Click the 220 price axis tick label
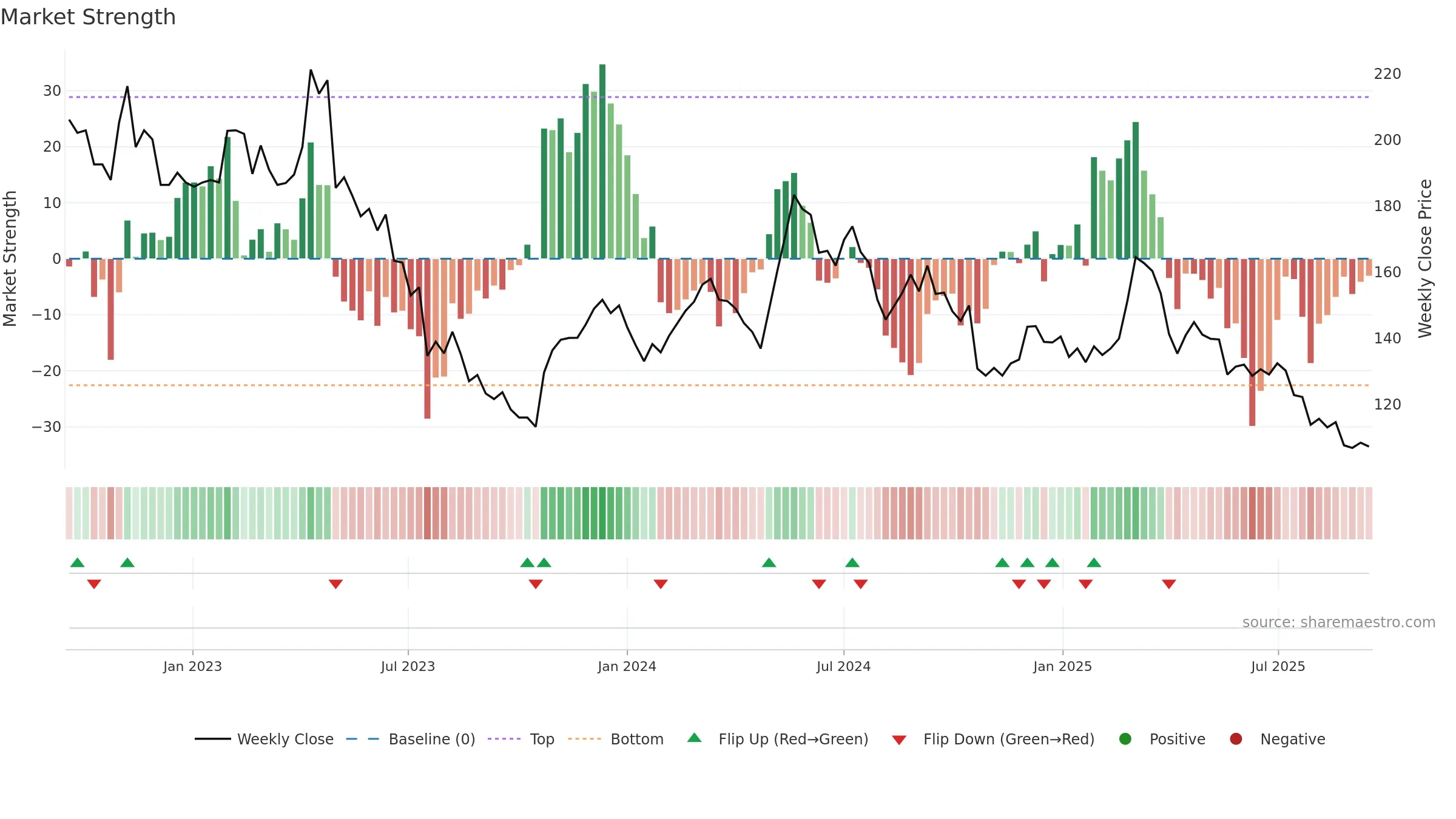This screenshot has height=819, width=1456. pos(1387,74)
